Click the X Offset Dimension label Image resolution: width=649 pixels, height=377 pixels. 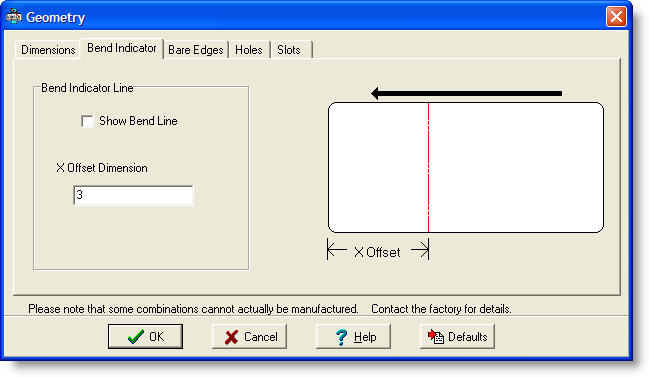(x=102, y=168)
